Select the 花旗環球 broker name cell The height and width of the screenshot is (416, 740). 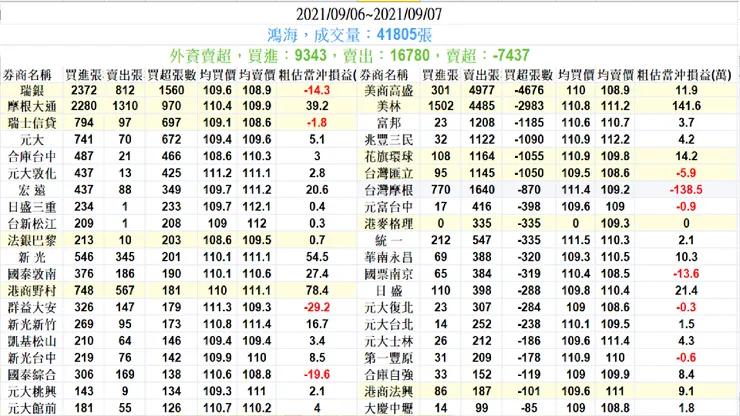pos(389,156)
